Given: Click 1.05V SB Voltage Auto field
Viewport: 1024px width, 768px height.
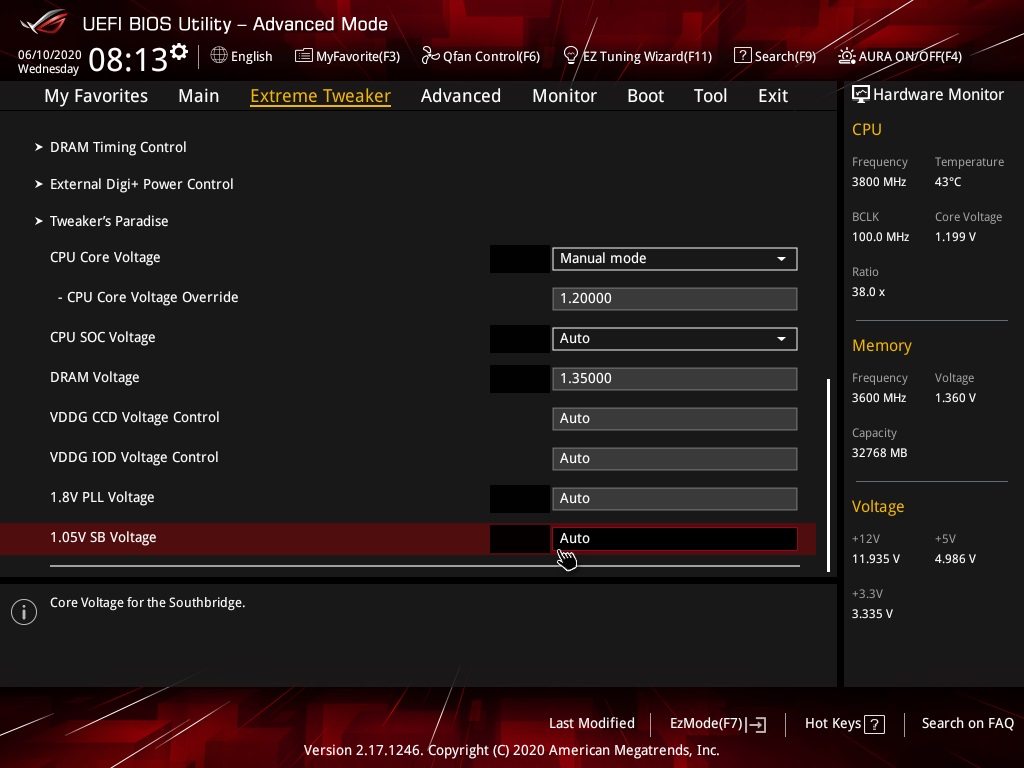Looking at the screenshot, I should [675, 538].
